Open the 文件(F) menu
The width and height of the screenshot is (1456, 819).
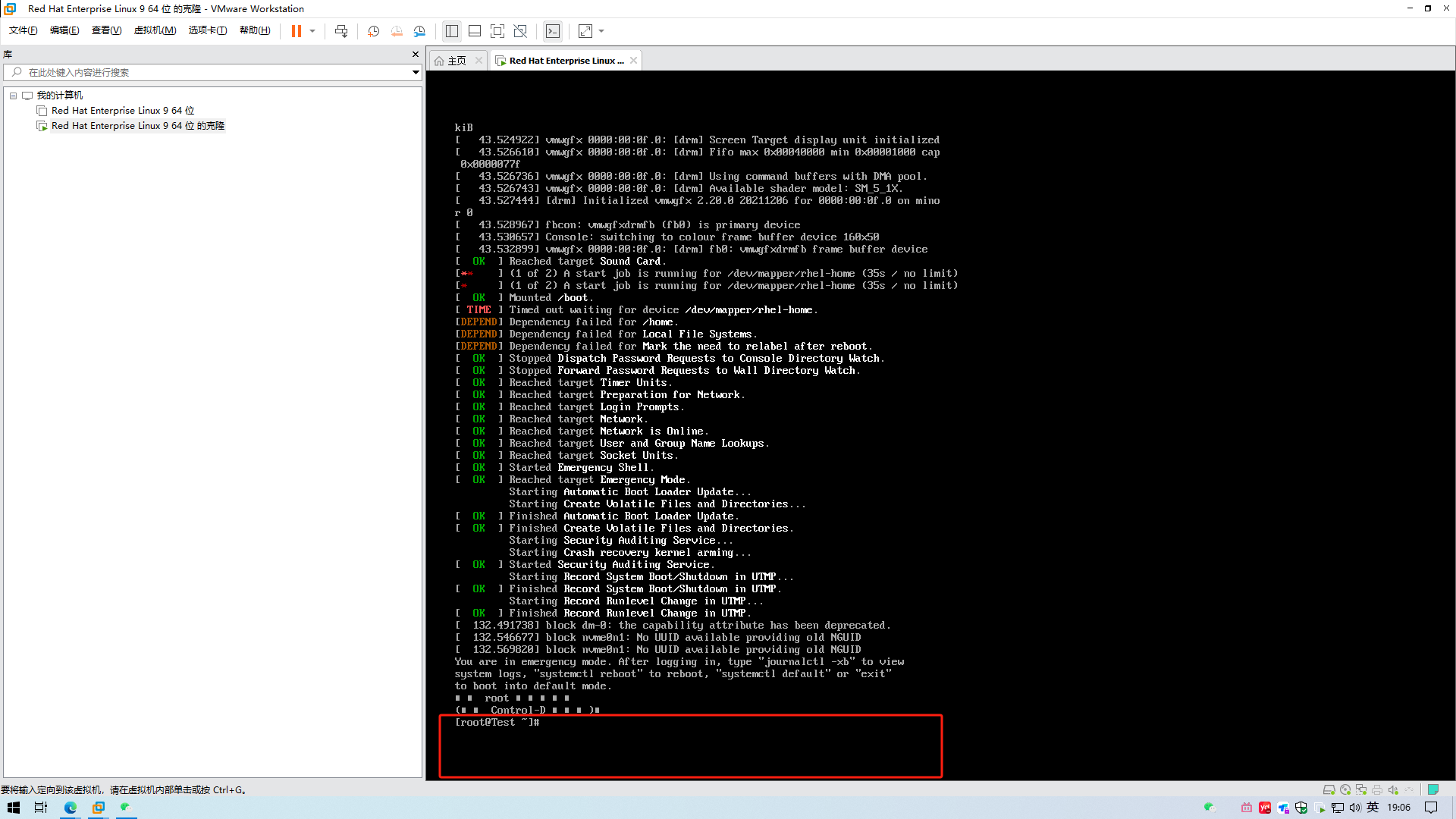[23, 30]
